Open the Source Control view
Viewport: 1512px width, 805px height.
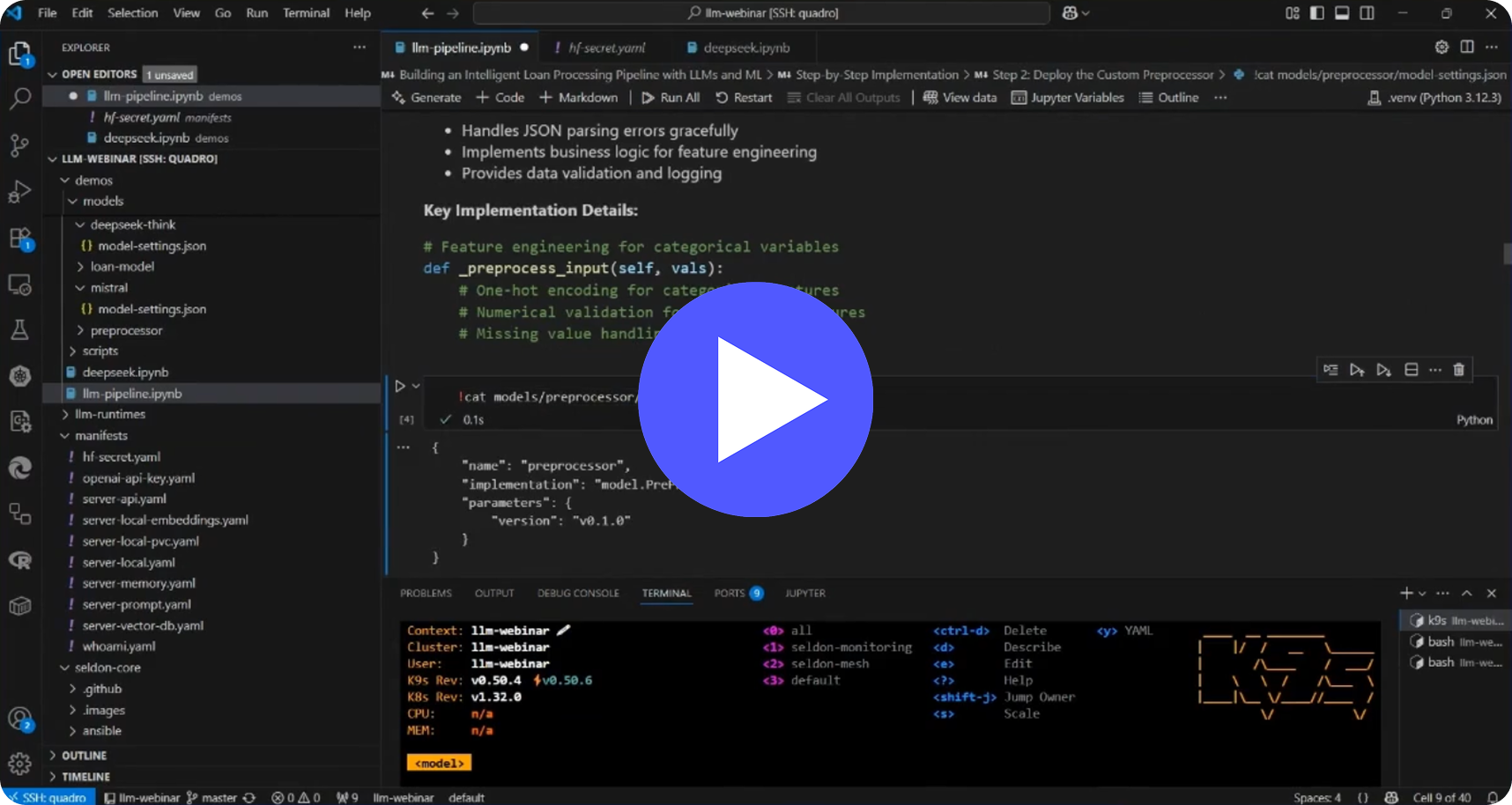[19, 145]
